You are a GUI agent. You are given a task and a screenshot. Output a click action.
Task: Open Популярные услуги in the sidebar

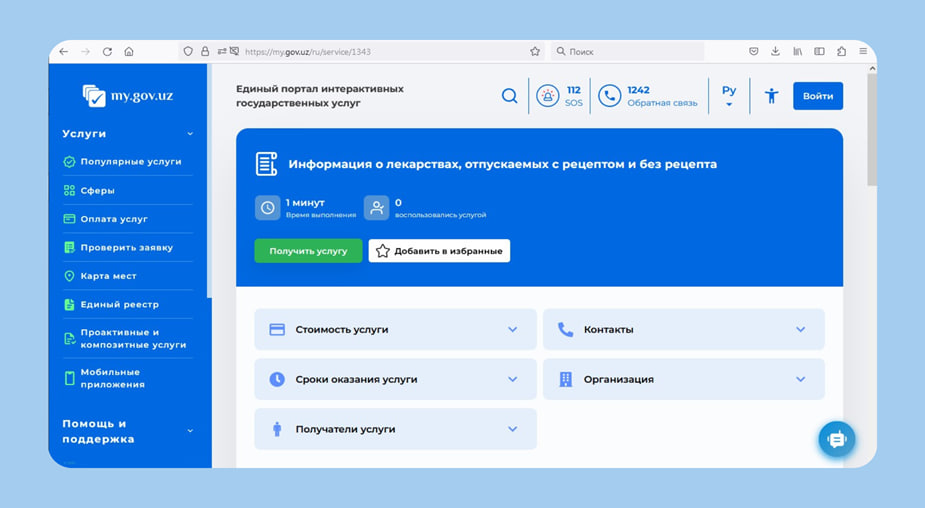point(130,161)
